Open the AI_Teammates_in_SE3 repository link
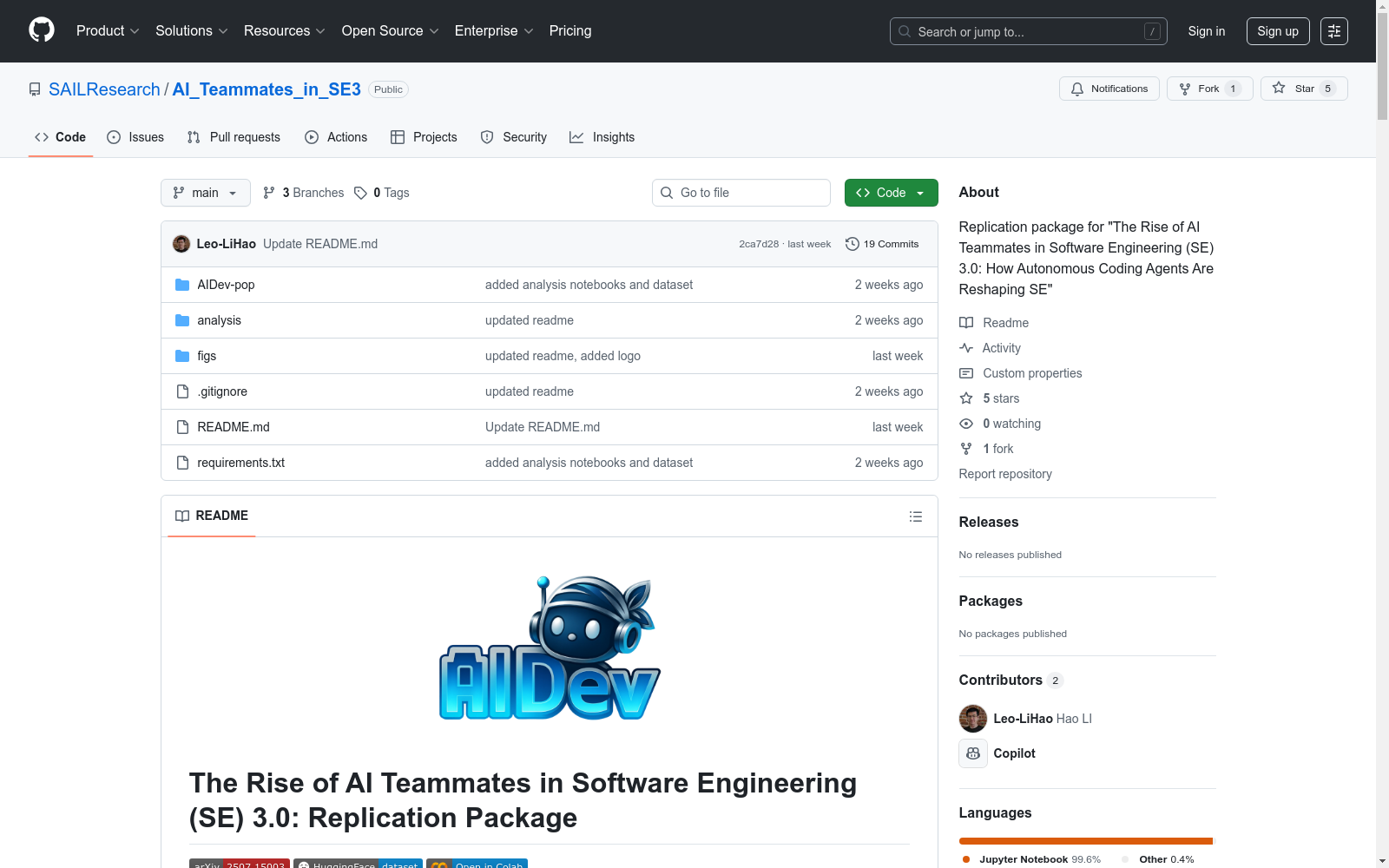The width and height of the screenshot is (1389, 868). point(267,89)
